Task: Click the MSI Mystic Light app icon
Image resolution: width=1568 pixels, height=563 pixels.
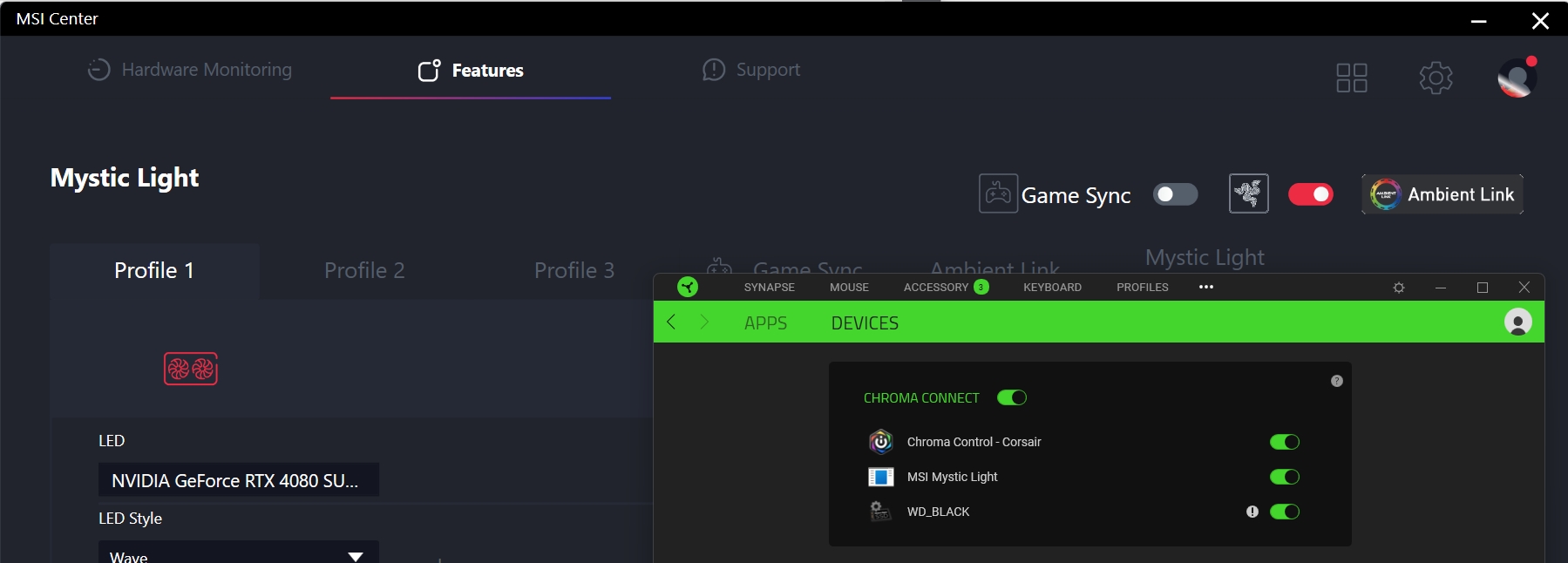Action: point(881,477)
